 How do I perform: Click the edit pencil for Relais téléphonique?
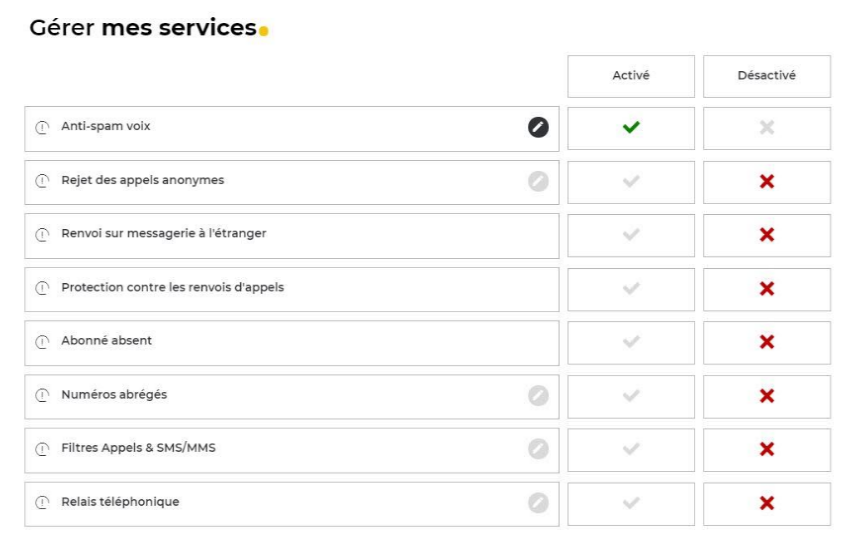point(538,503)
